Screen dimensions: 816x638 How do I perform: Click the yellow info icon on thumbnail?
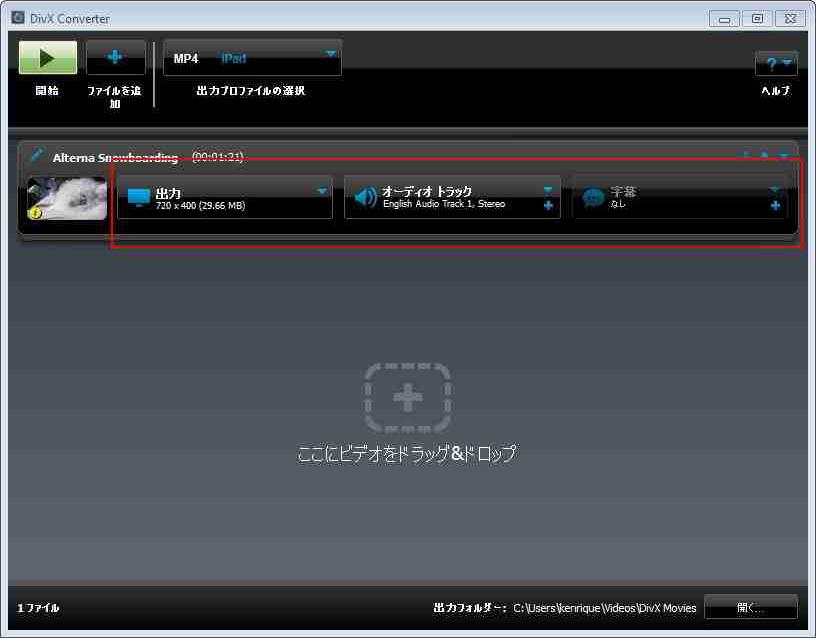pos(35,212)
